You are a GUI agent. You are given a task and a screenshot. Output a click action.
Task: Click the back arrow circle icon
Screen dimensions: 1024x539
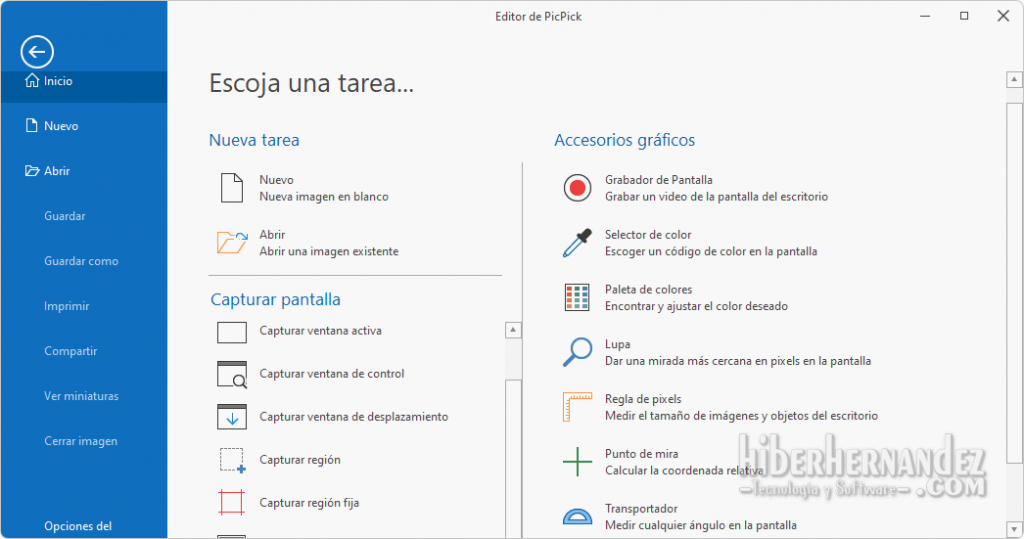(37, 52)
